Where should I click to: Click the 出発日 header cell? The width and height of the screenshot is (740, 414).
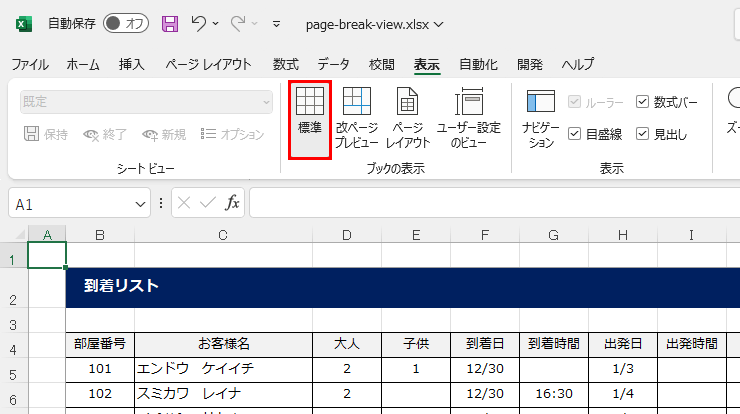tap(623, 345)
